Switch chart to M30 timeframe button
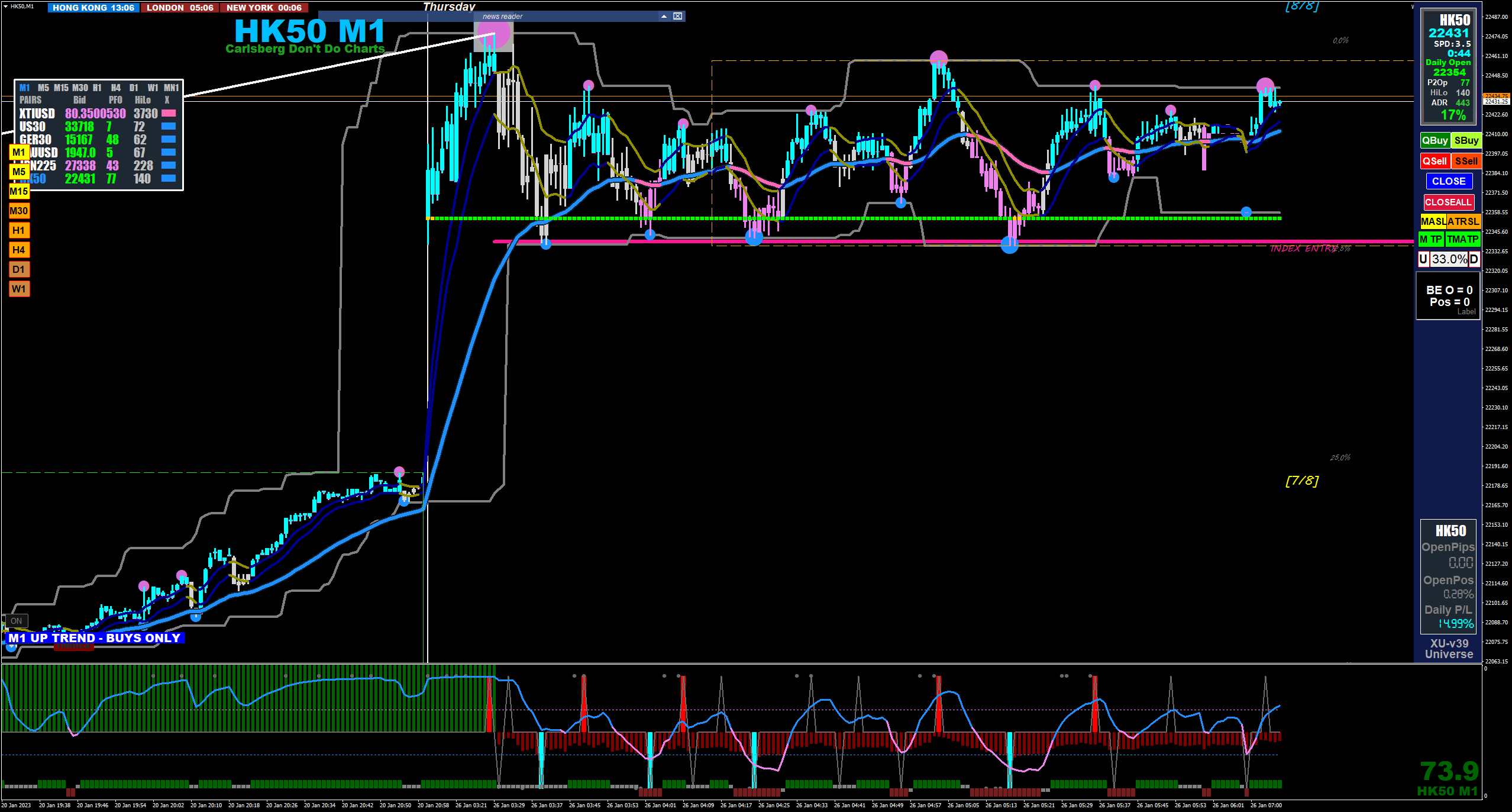This screenshot has height=812, width=1512. (x=18, y=211)
